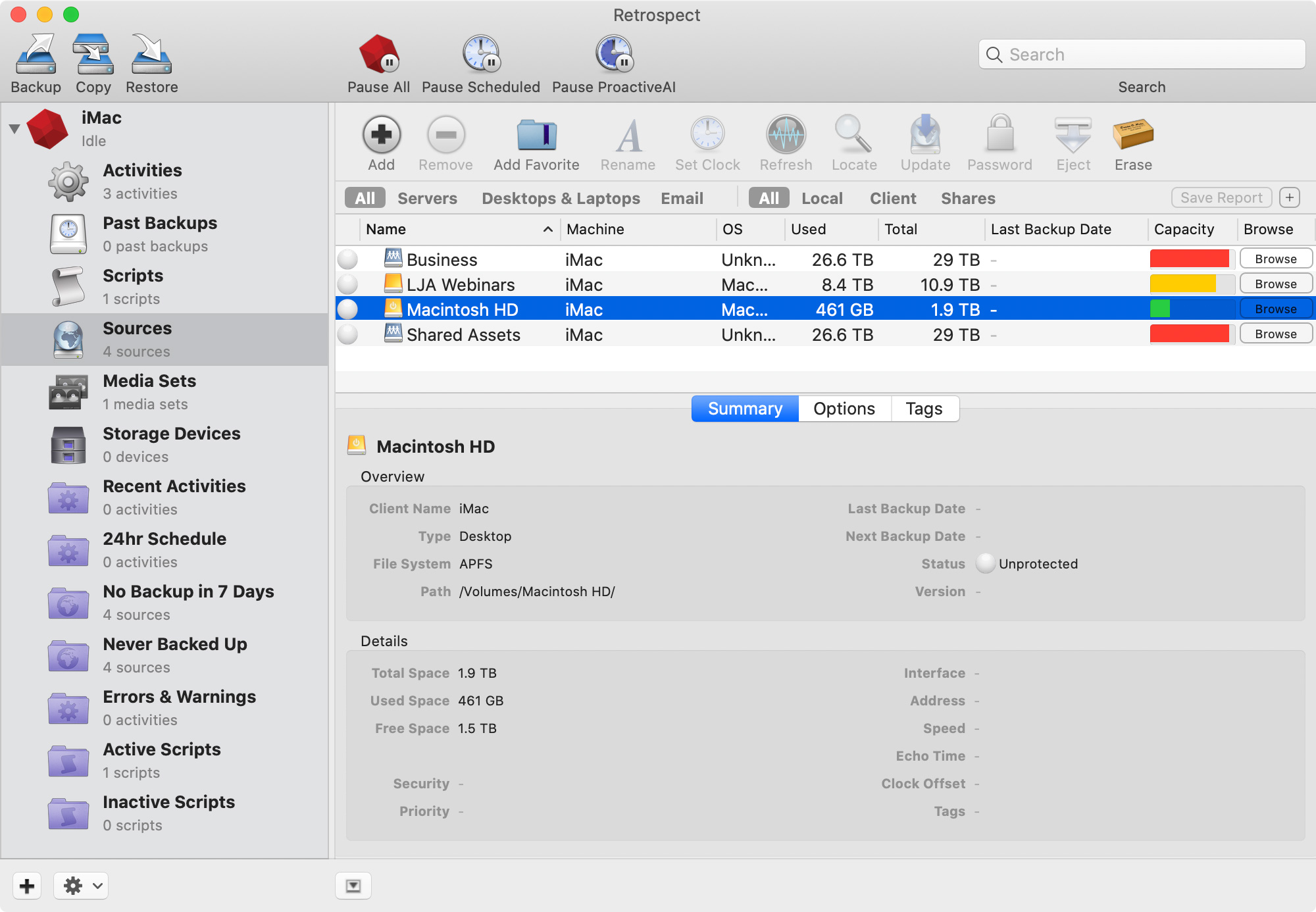
Task: Open the gear action menu dropdown
Action: 82,886
